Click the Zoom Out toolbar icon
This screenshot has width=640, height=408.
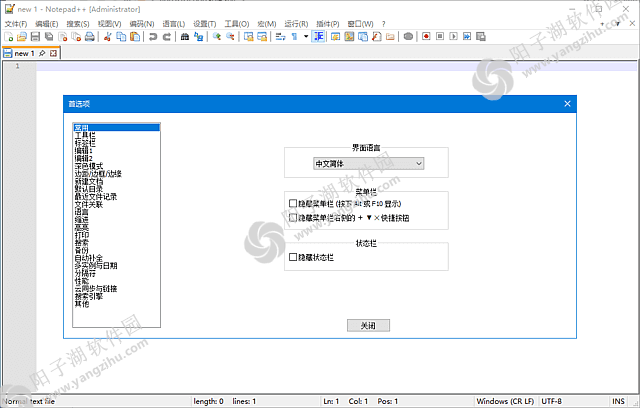pos(230,37)
